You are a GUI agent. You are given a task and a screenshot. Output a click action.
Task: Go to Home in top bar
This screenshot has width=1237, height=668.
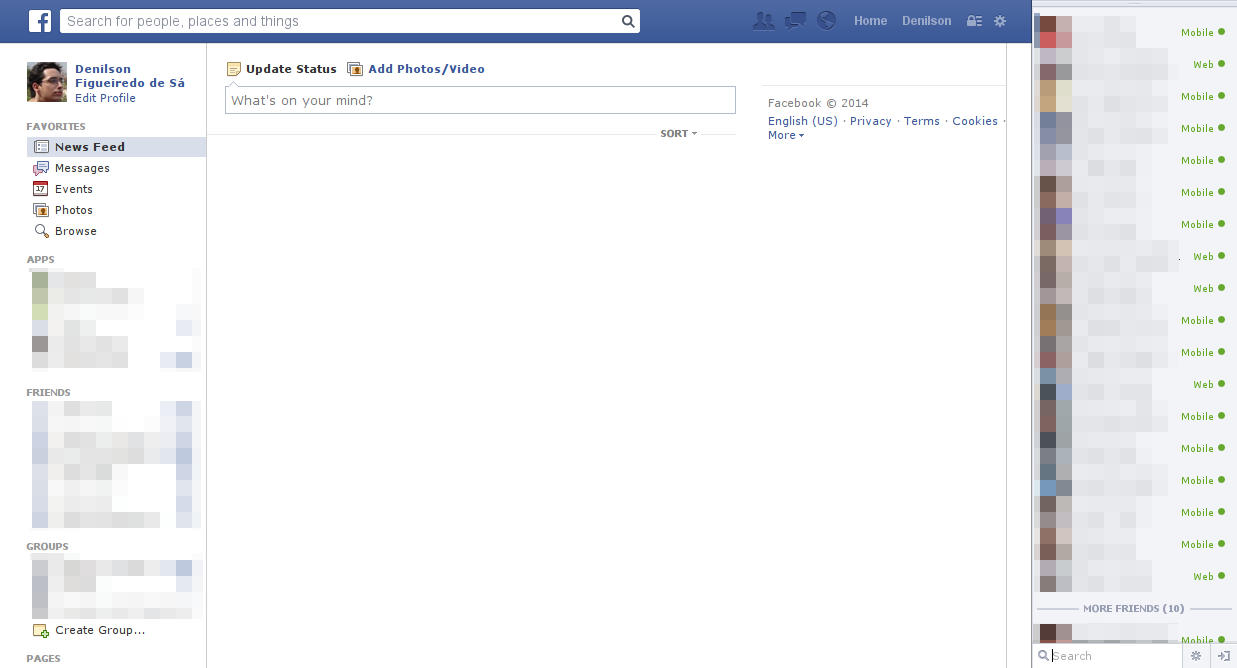coord(870,21)
